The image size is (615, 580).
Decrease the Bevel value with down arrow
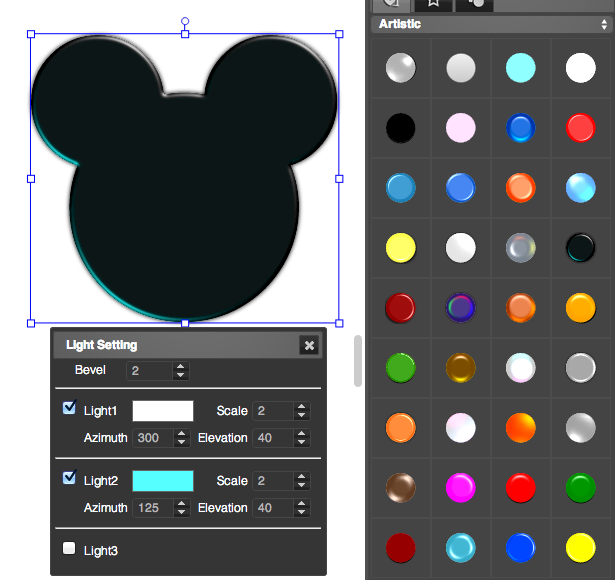point(180,375)
